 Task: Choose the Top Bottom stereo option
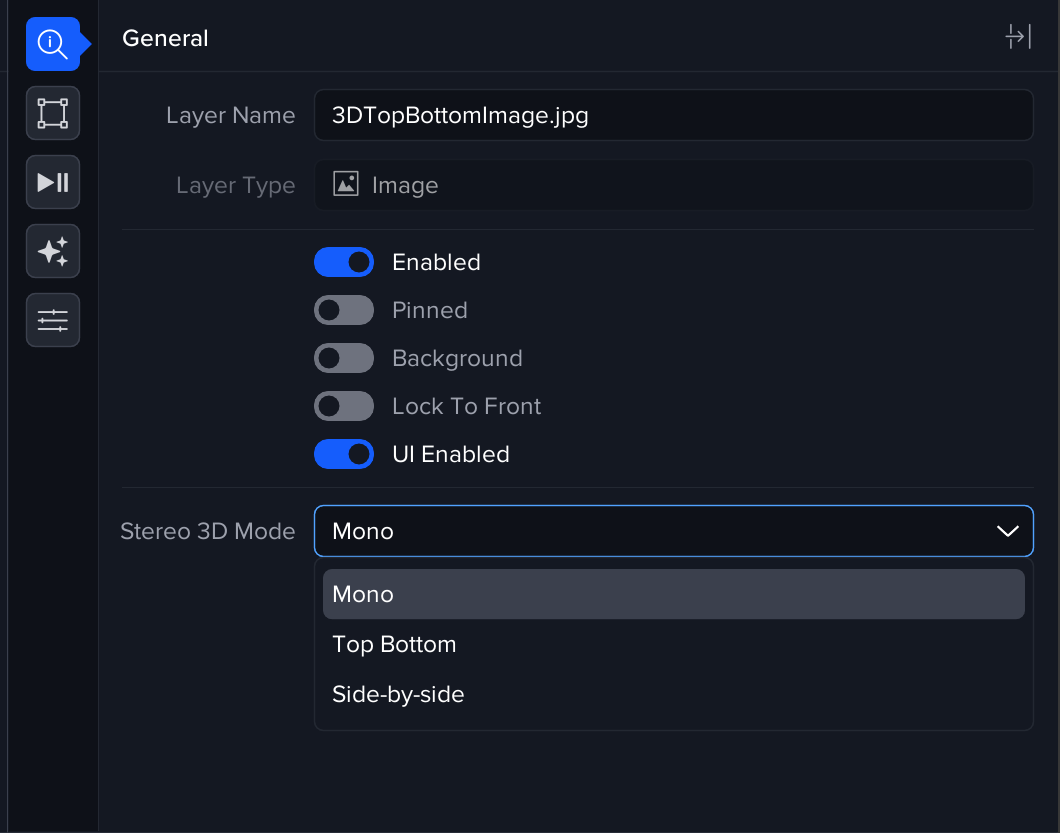[x=394, y=644]
